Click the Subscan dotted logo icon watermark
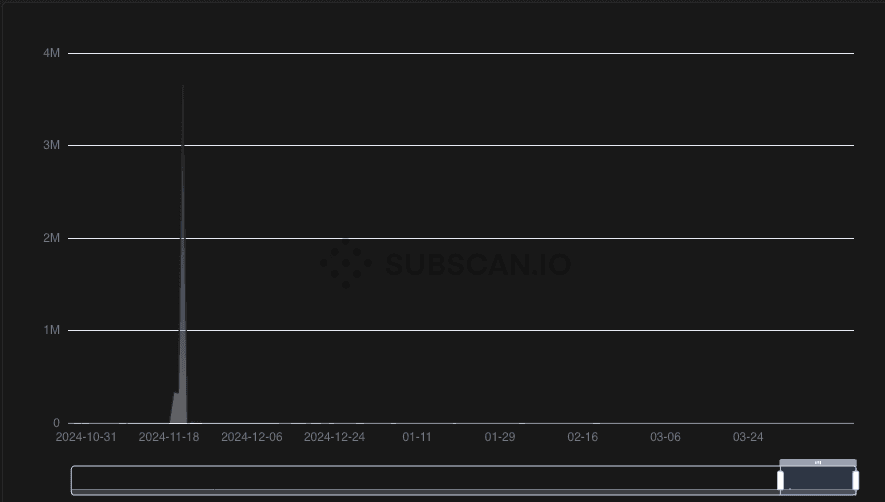Image resolution: width=885 pixels, height=502 pixels. coord(345,263)
